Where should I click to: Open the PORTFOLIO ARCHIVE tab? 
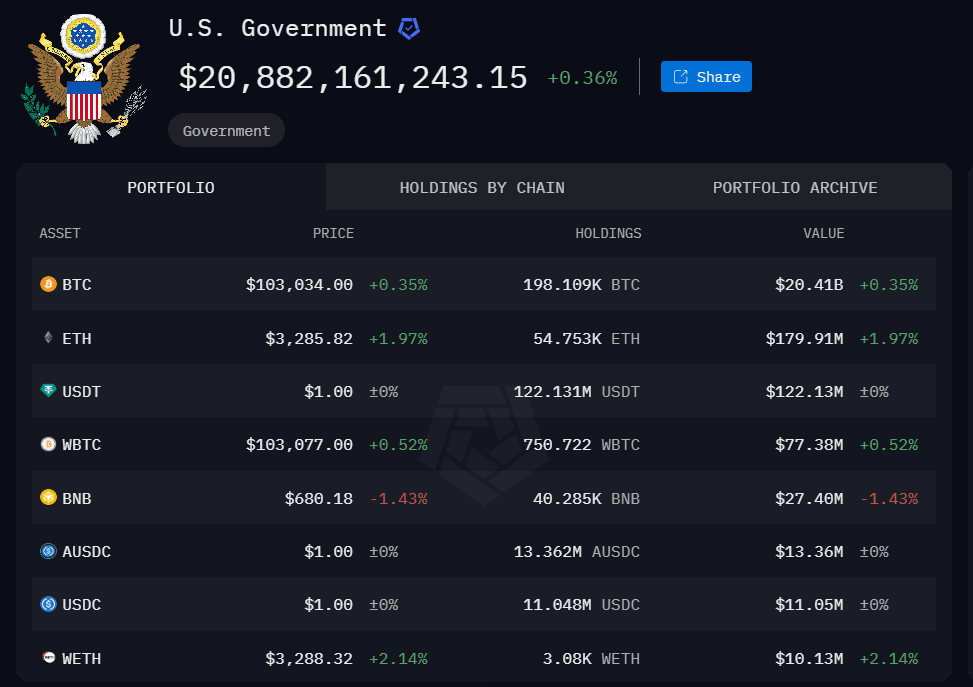point(795,187)
